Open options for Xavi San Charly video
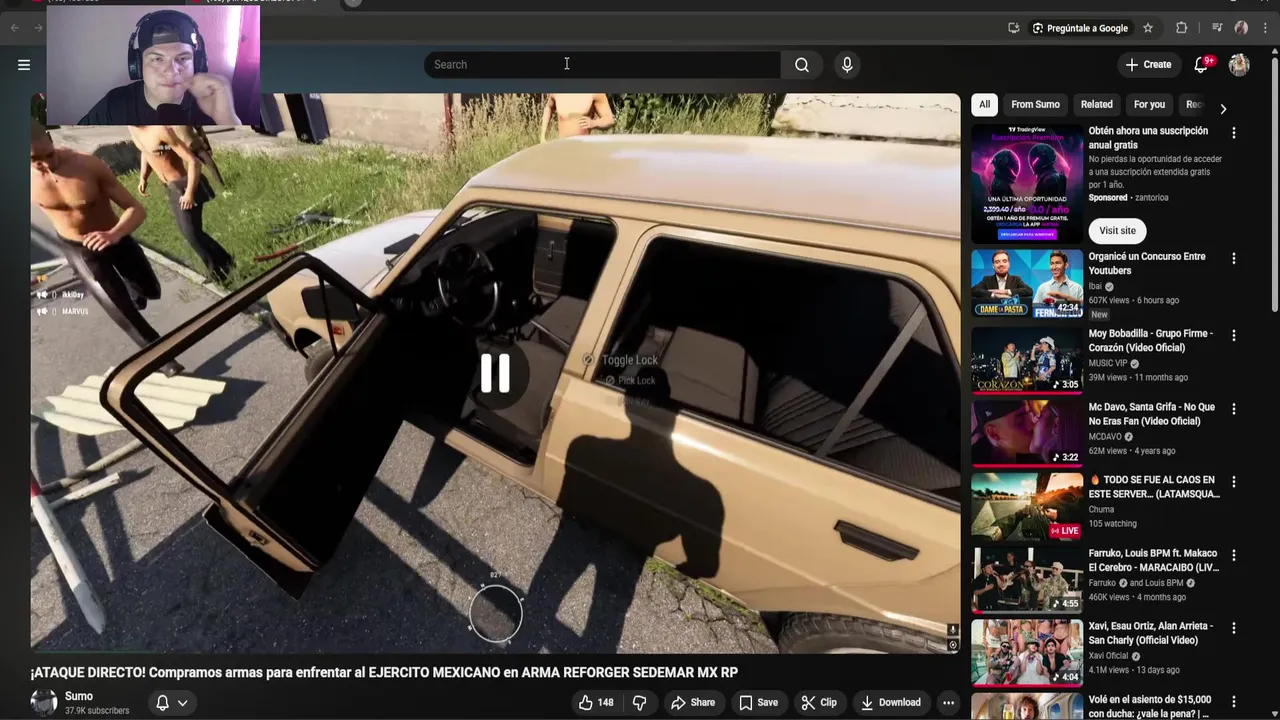The width and height of the screenshot is (1280, 720). coord(1233,628)
